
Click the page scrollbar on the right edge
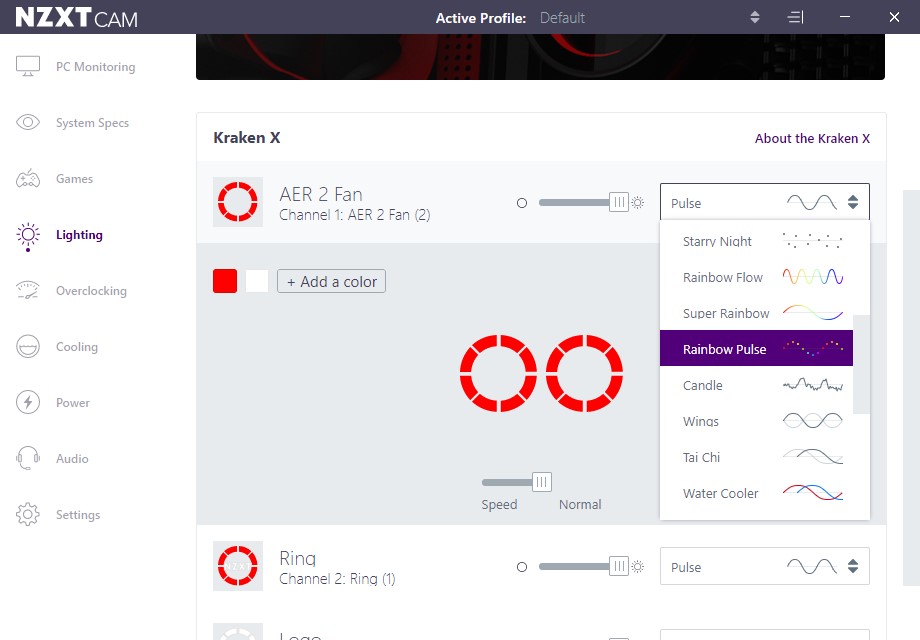point(911,387)
